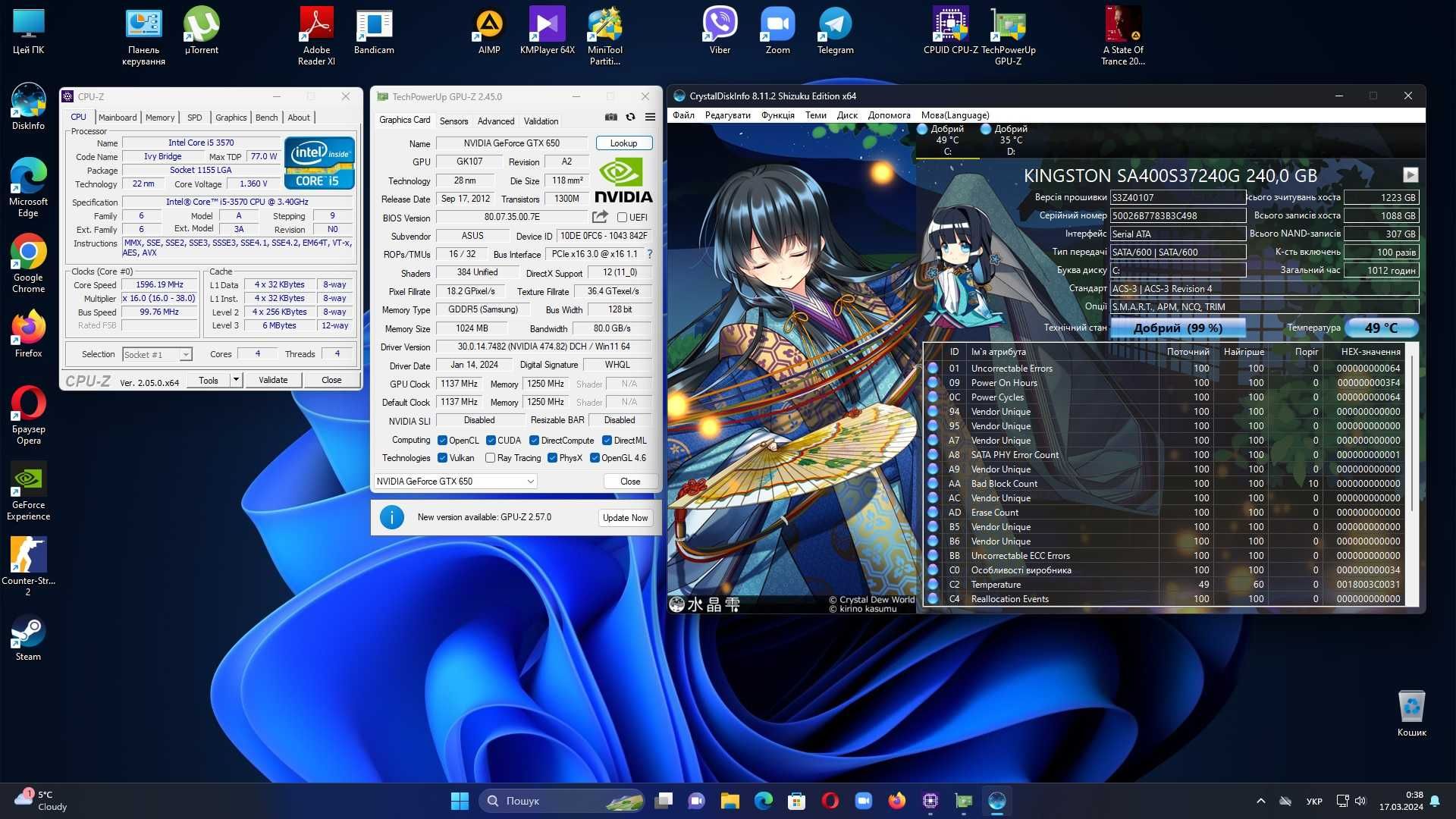Open File Explorer from the taskbar
1456x819 pixels.
point(730,801)
